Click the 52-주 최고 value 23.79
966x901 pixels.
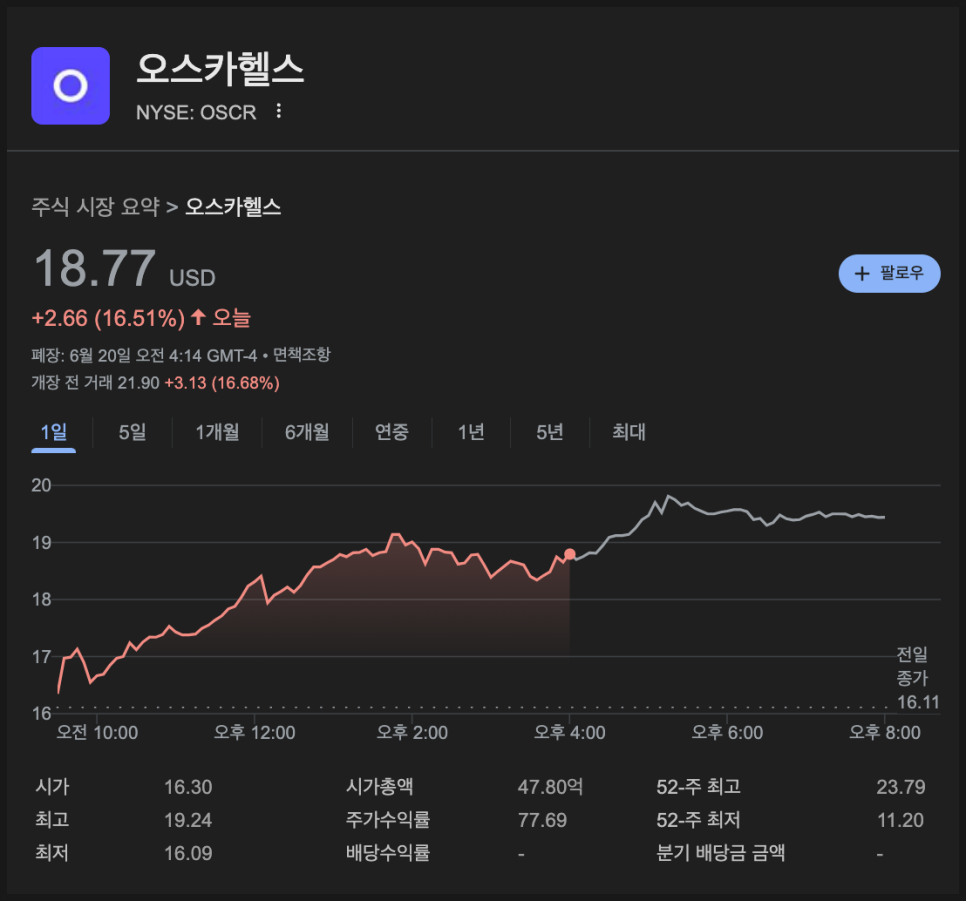[901, 787]
